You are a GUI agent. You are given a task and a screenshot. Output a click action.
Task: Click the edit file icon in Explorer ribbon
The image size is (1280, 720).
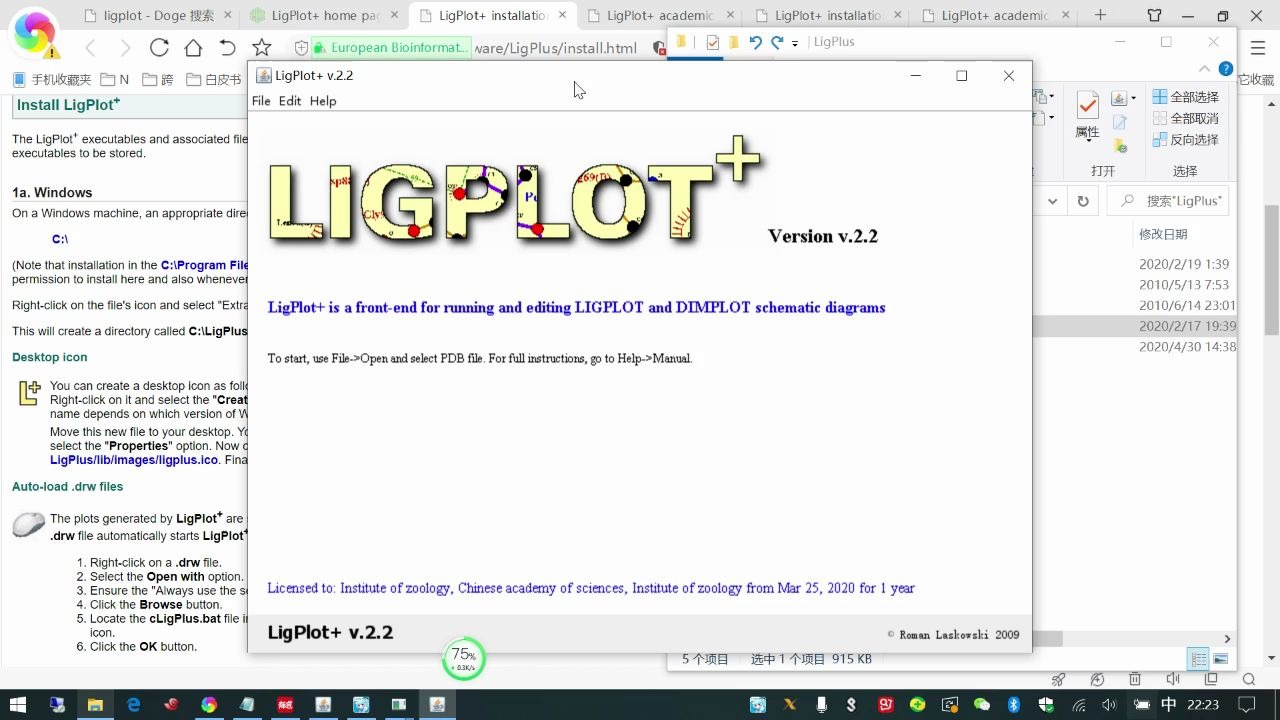click(1120, 122)
